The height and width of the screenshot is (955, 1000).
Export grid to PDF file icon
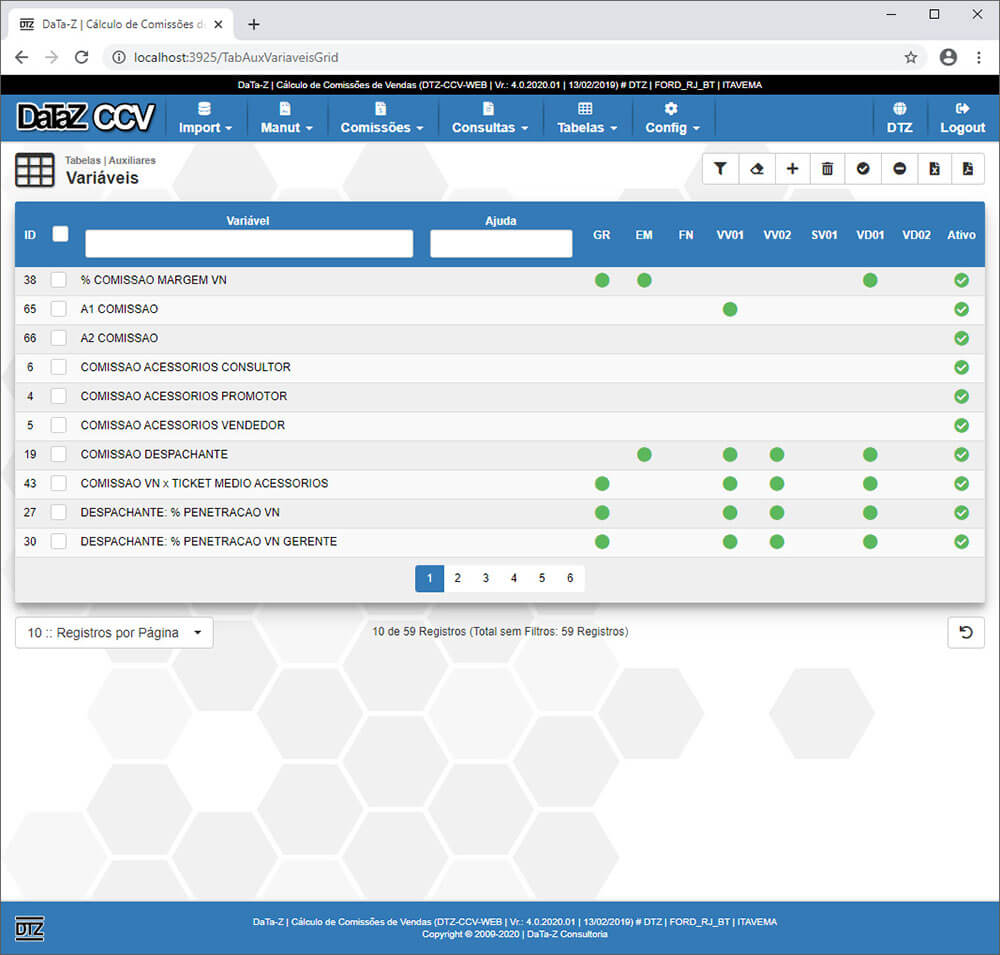tap(968, 169)
